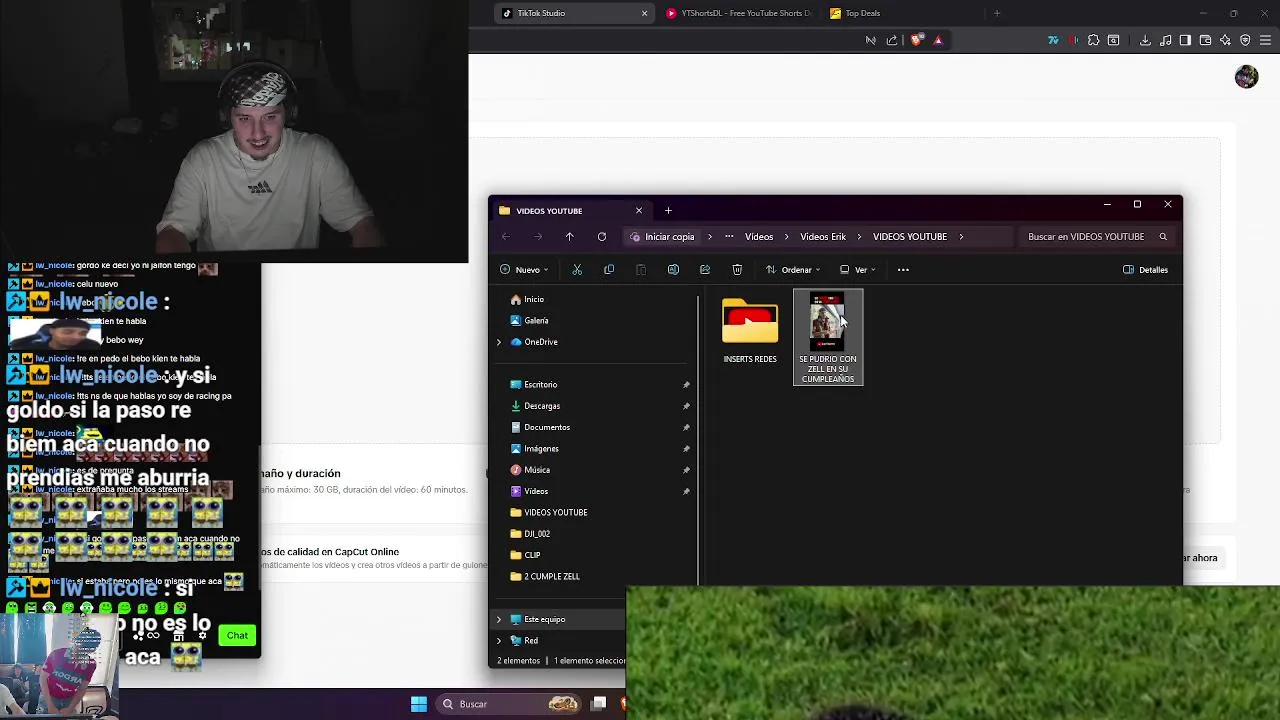Open Documentos in the navigation pane
The height and width of the screenshot is (720, 1280).
point(547,427)
